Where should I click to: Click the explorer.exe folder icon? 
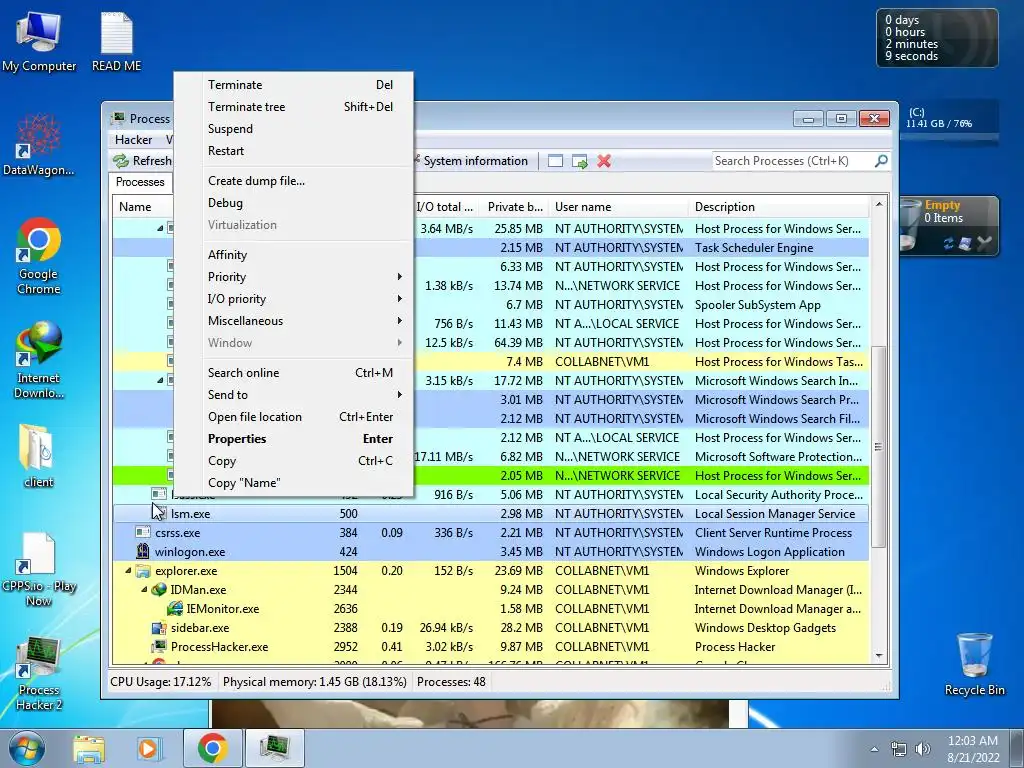click(143, 571)
